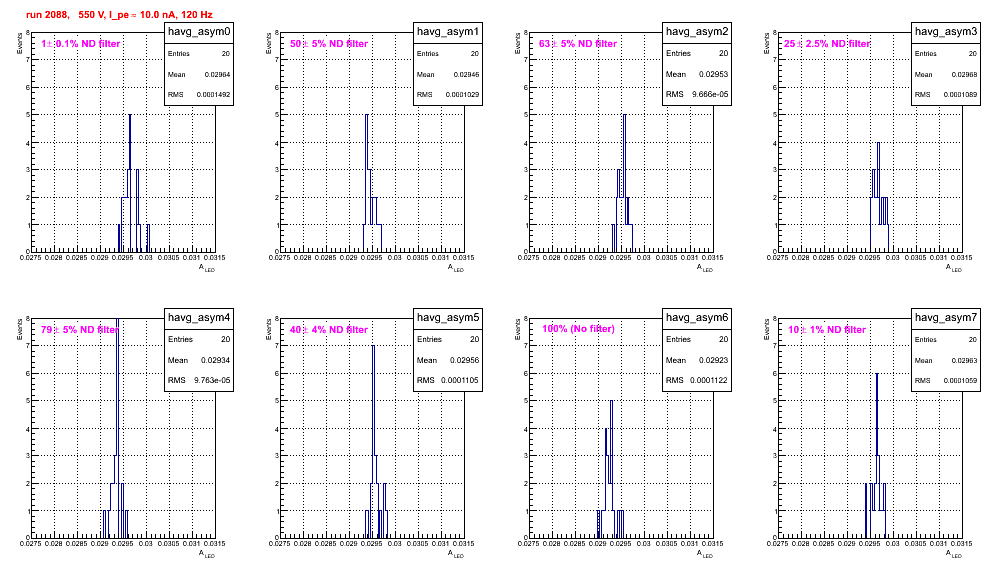
Task: Select the havg_asym1 stats box title
Action: [x=448, y=32]
